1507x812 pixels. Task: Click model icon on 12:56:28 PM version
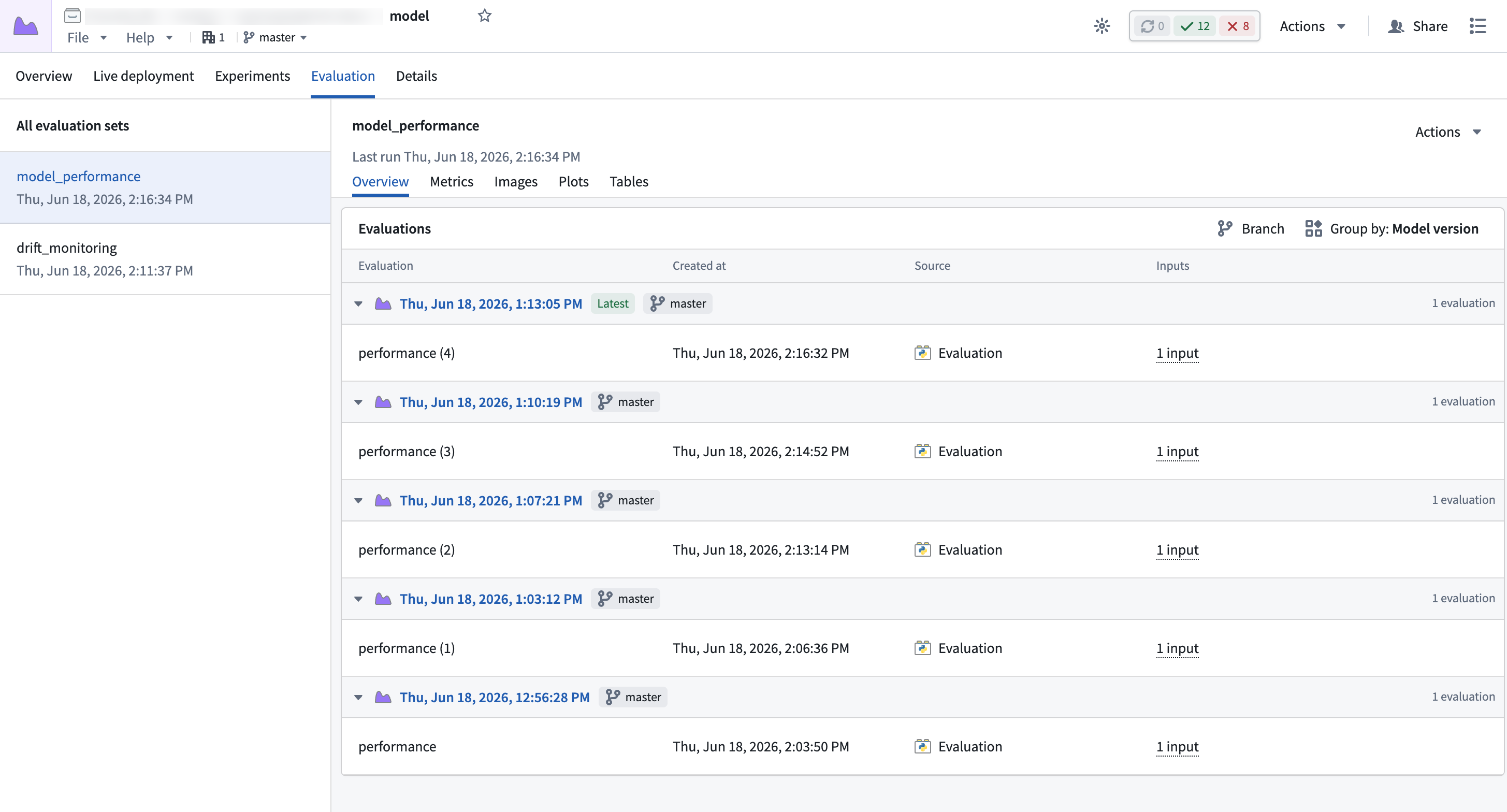tap(383, 697)
